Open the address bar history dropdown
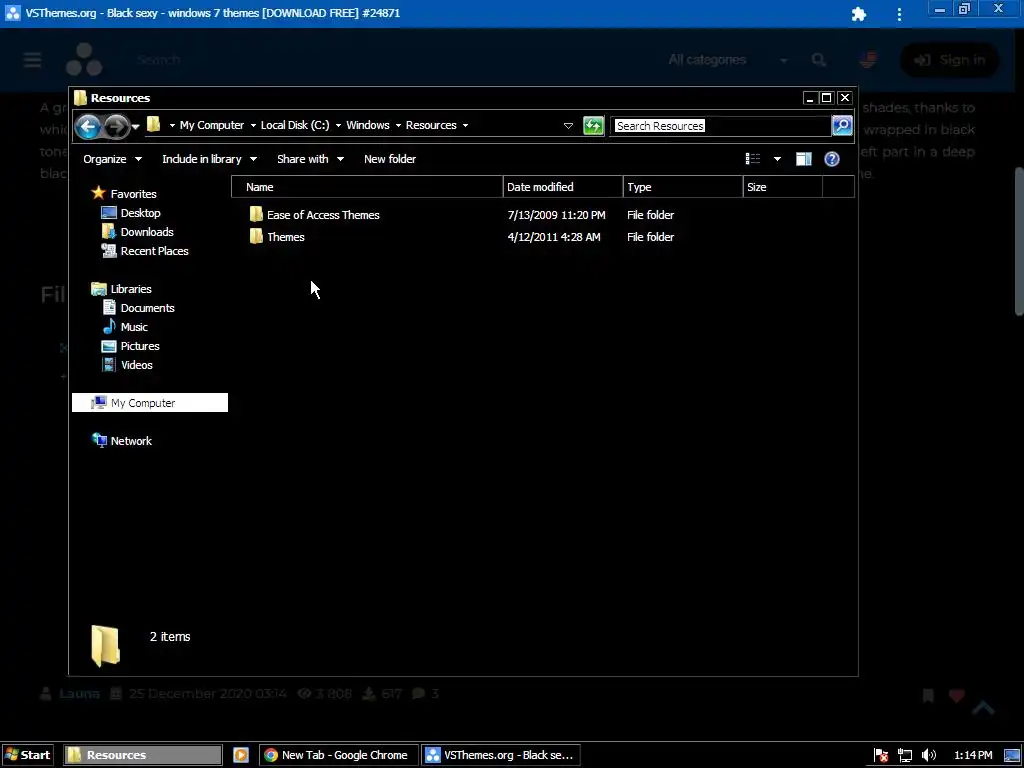This screenshot has height=768, width=1024. [568, 125]
